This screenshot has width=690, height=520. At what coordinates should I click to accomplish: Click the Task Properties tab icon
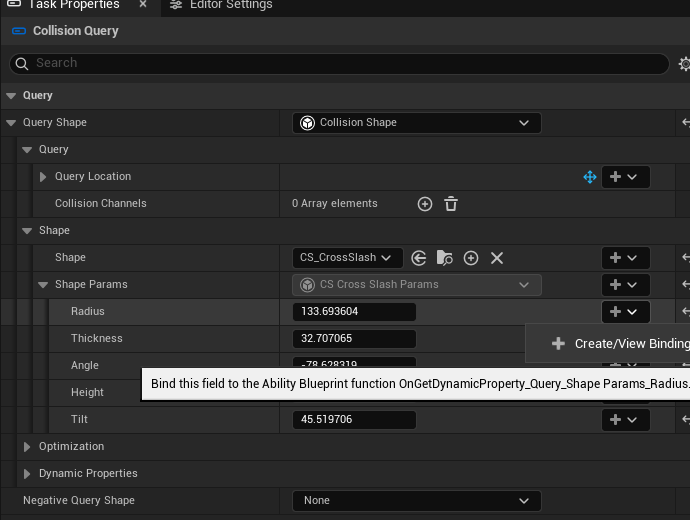tap(14, 4)
